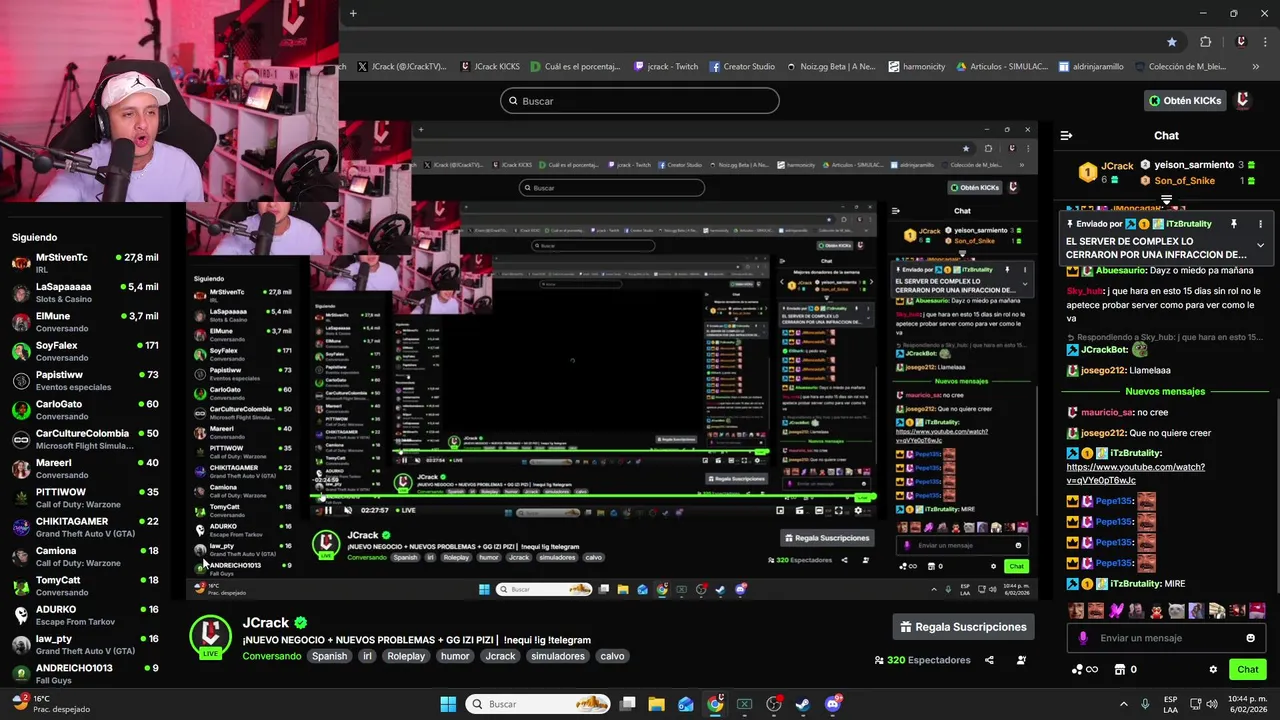
Task: Open the Chrome three-dot menu
Action: 1265,42
